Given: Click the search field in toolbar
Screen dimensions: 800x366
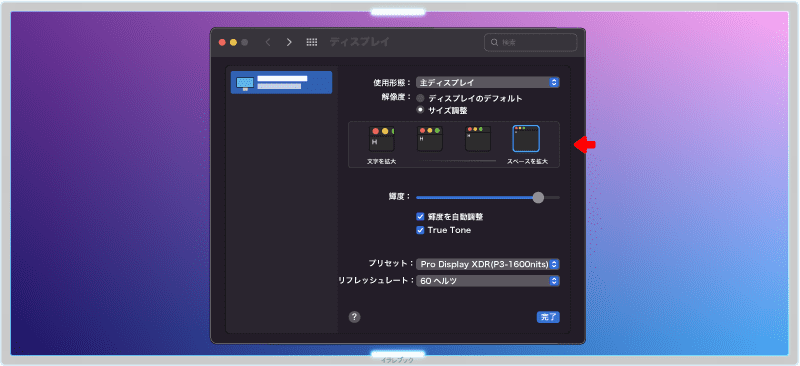Looking at the screenshot, I should pos(530,42).
